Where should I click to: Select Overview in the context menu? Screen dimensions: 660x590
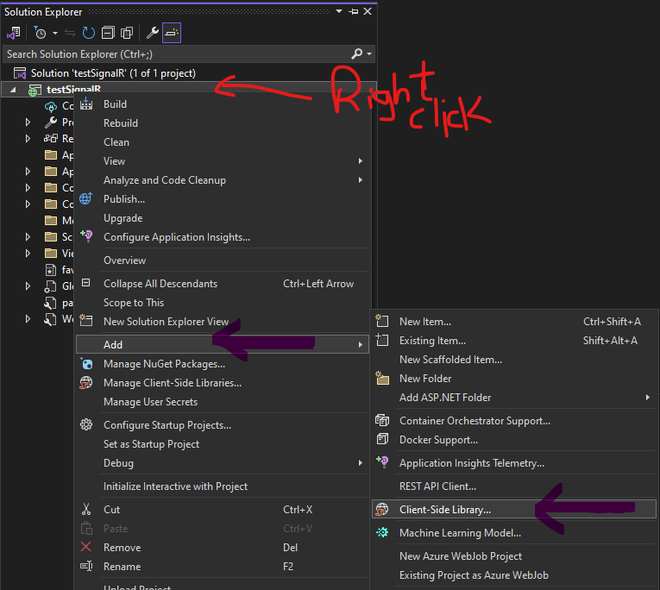click(222, 260)
